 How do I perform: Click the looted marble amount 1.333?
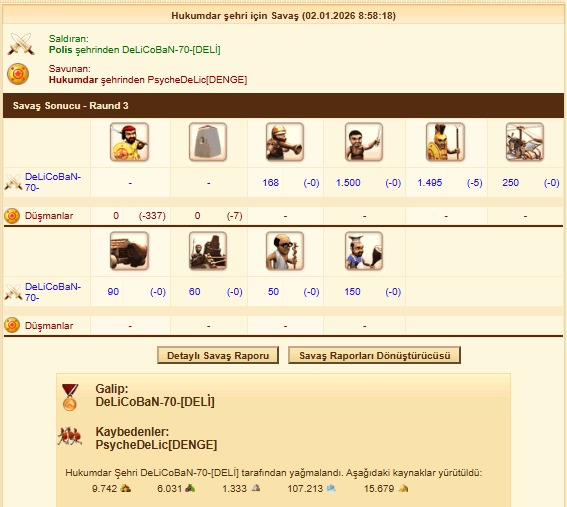[x=234, y=489]
